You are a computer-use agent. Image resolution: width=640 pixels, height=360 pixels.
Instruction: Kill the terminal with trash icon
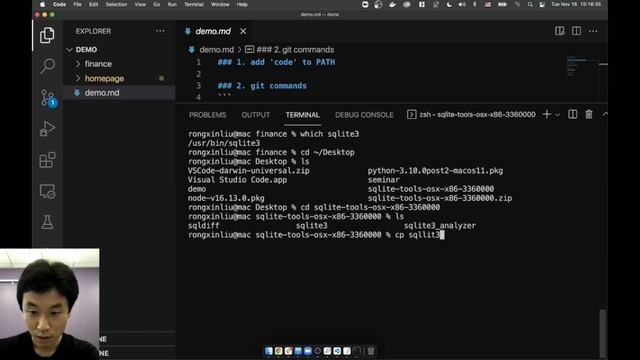(589, 115)
